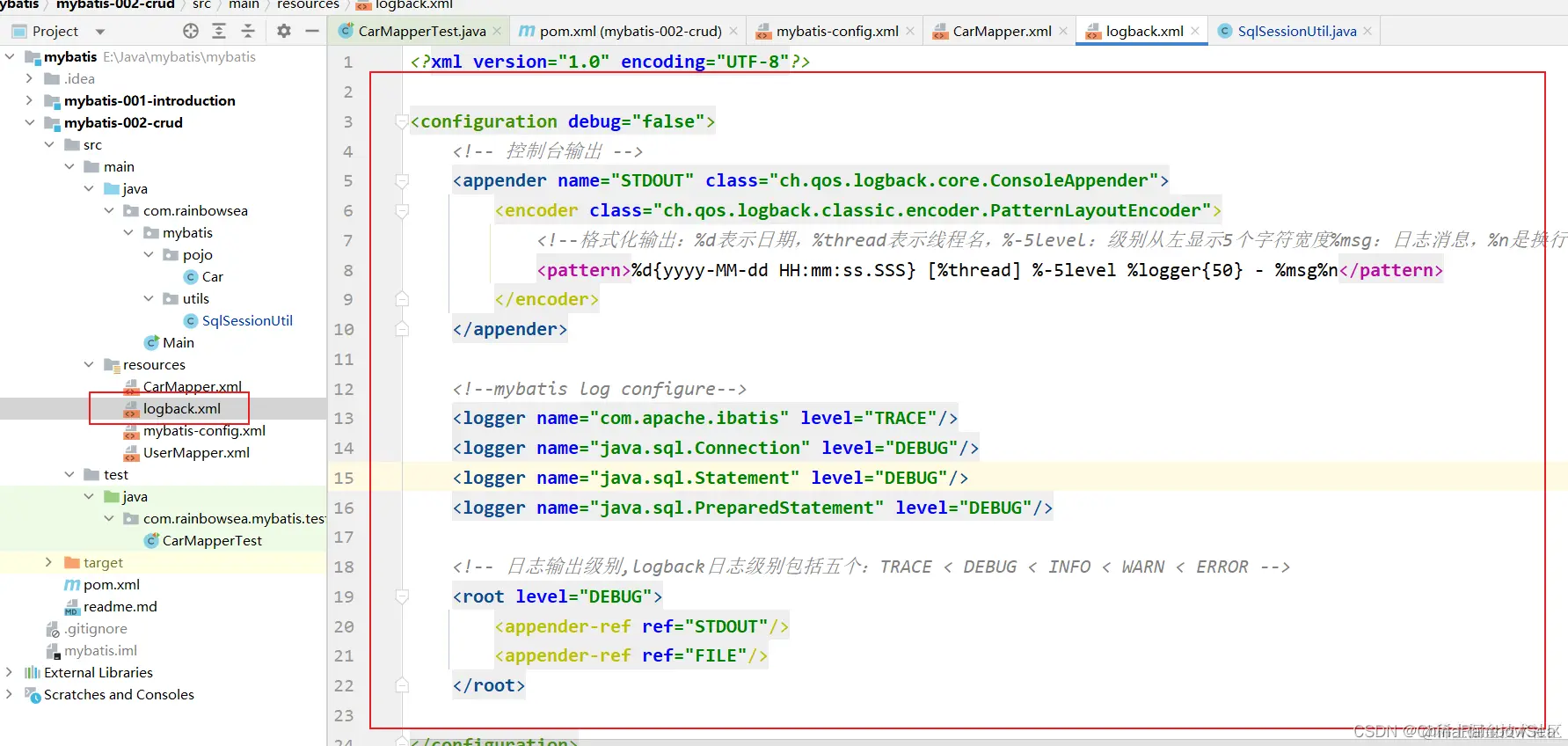Click line number 15 in gutter
This screenshot has width=1568, height=746.
(344, 478)
